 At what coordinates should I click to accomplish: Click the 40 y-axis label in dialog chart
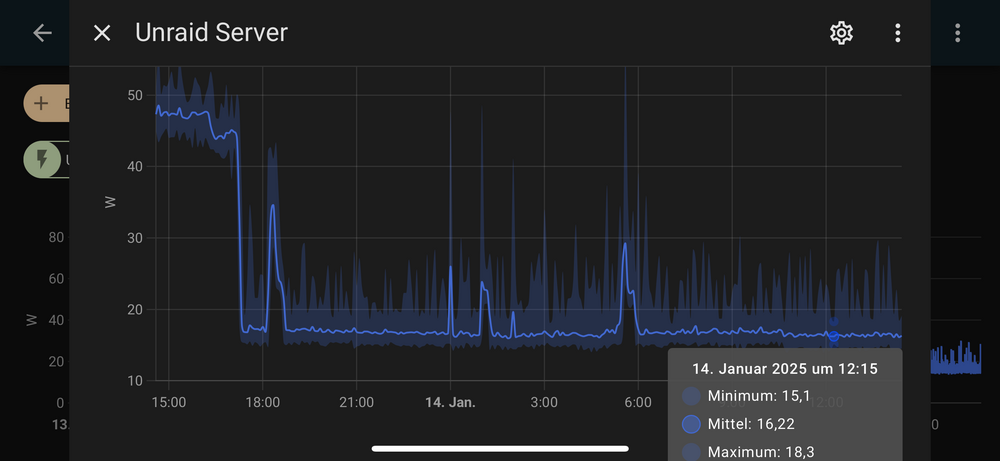135,167
